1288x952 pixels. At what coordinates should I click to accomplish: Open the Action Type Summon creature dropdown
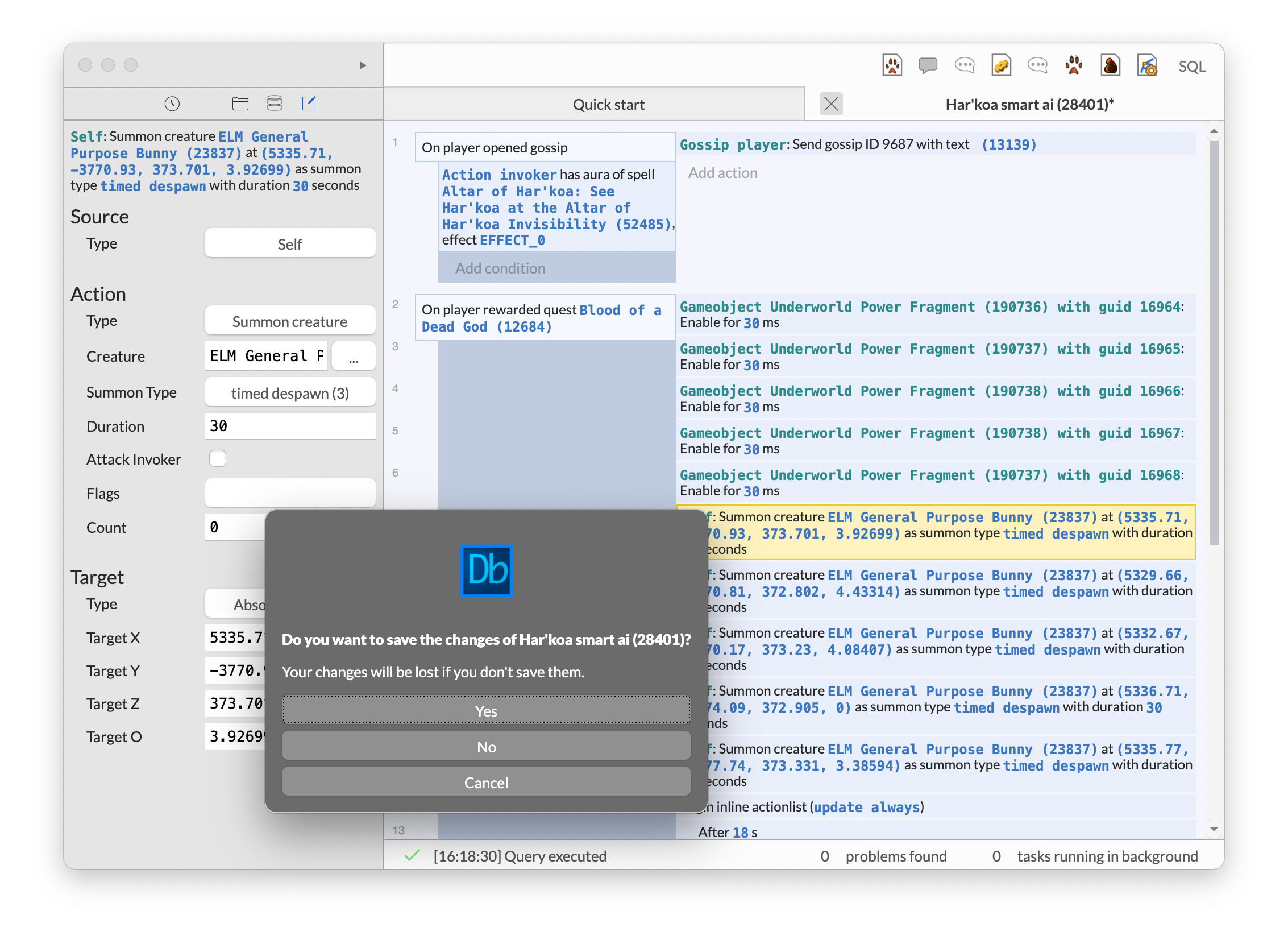290,321
